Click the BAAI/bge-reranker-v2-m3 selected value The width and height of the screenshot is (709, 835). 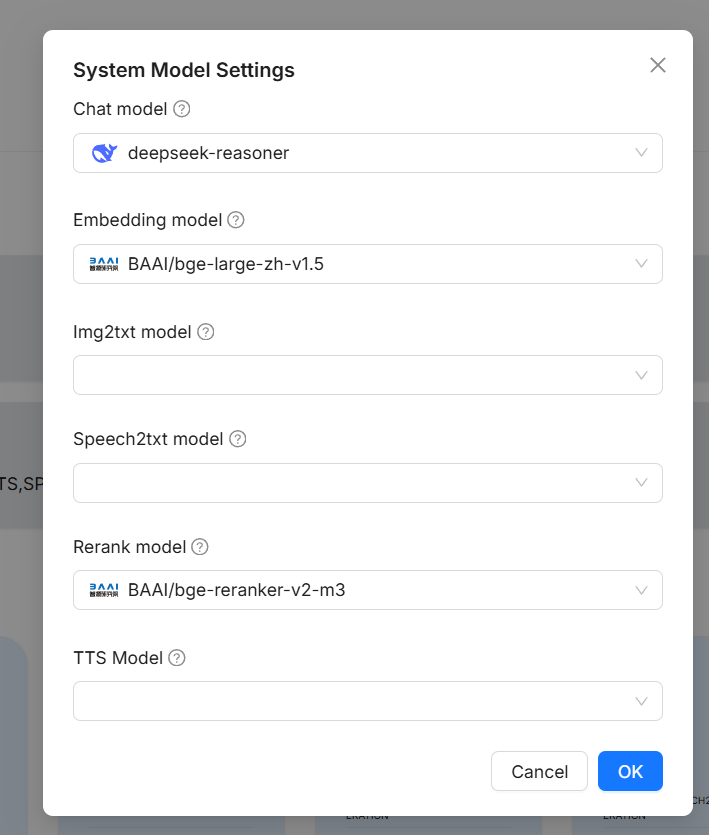coord(236,590)
